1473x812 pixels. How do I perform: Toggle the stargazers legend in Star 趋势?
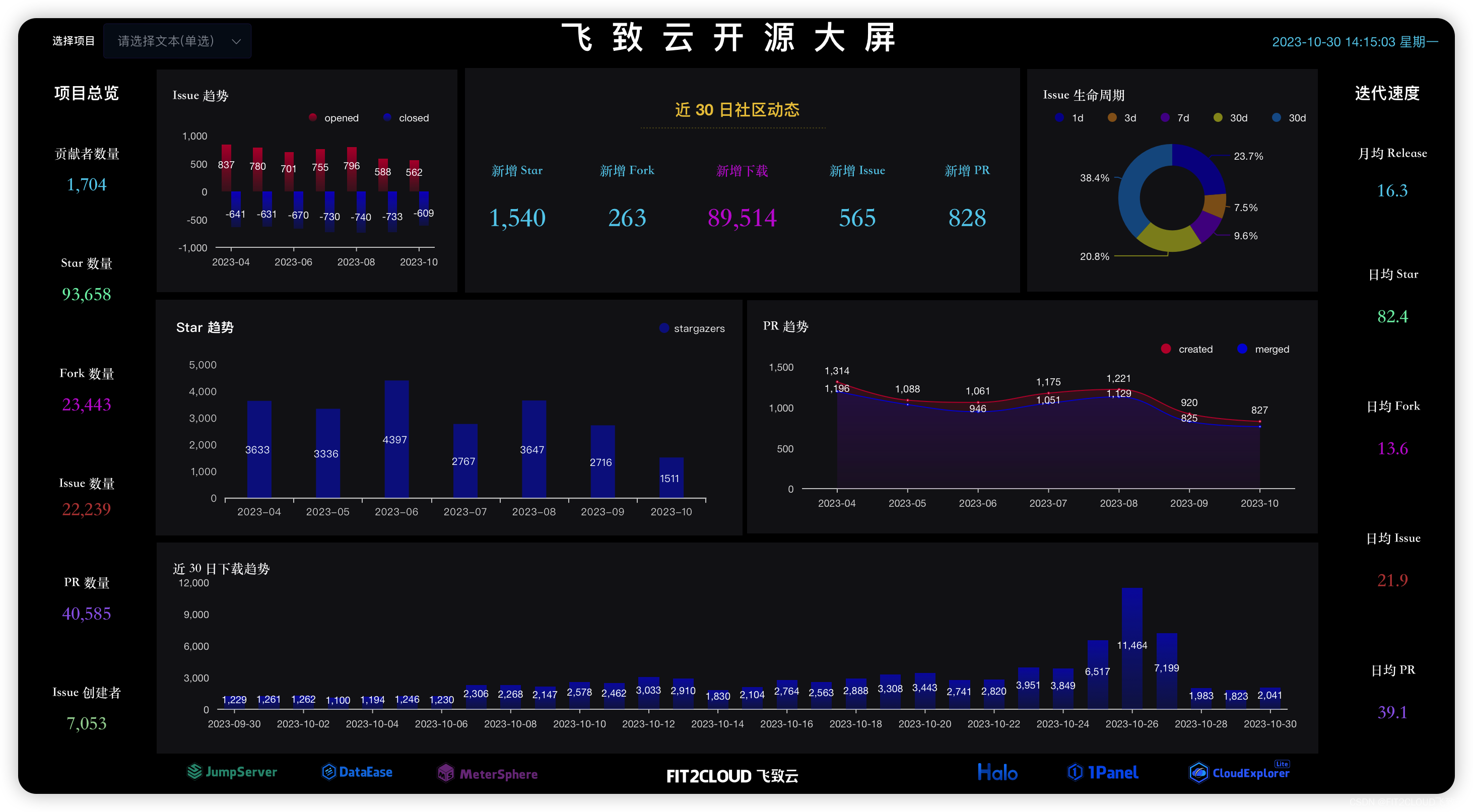point(692,328)
